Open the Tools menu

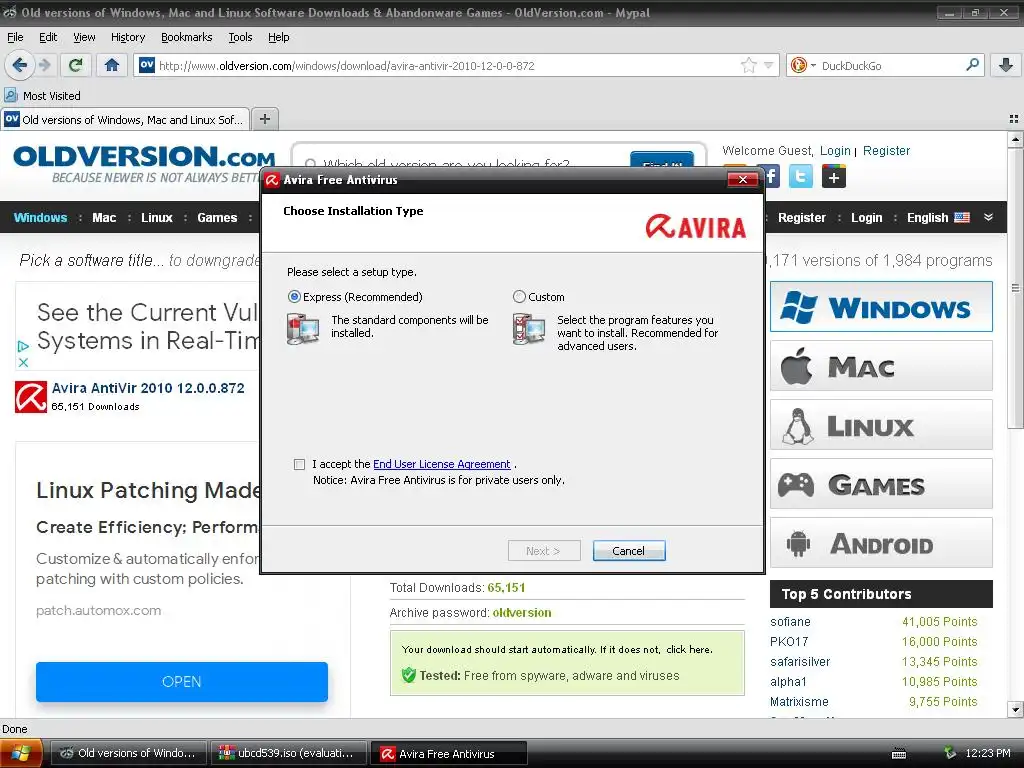tap(240, 37)
